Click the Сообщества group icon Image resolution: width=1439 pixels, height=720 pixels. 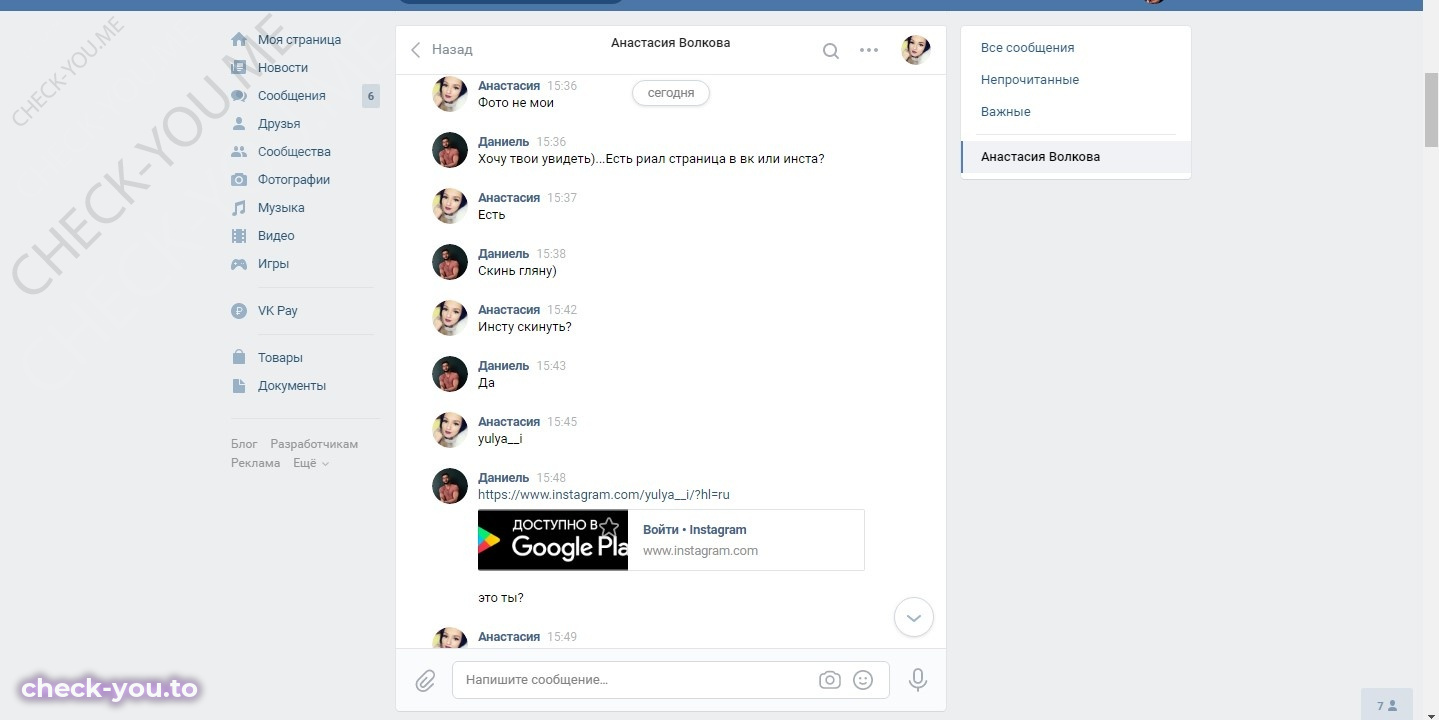pyautogui.click(x=239, y=152)
